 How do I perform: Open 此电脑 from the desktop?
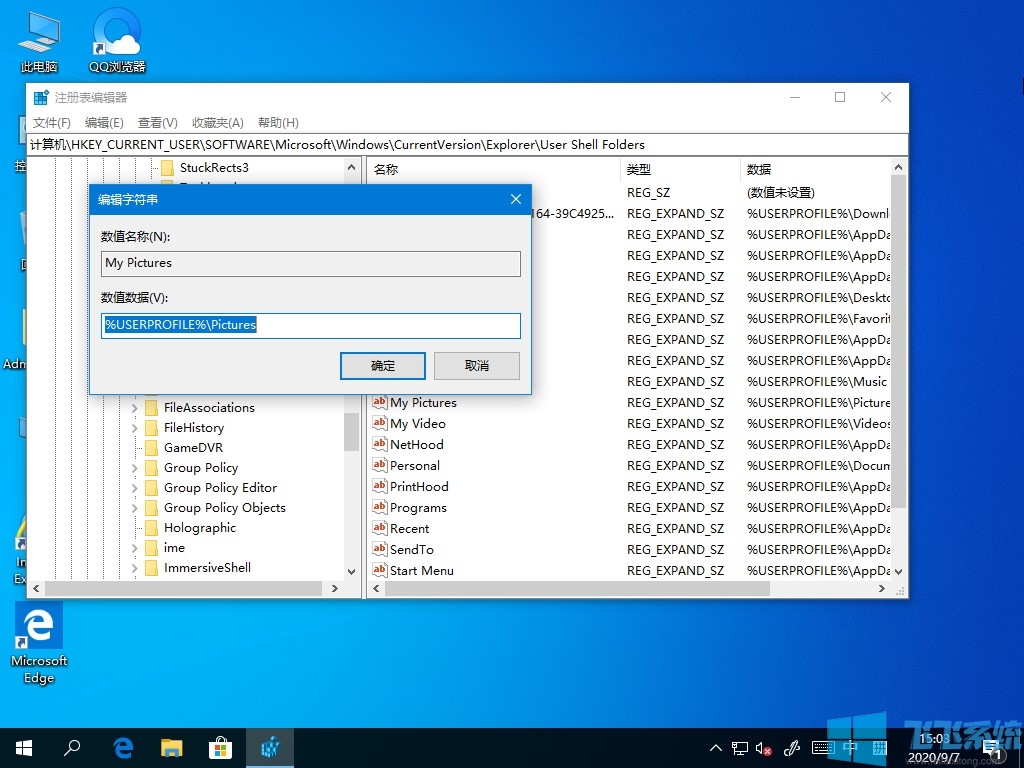37,35
